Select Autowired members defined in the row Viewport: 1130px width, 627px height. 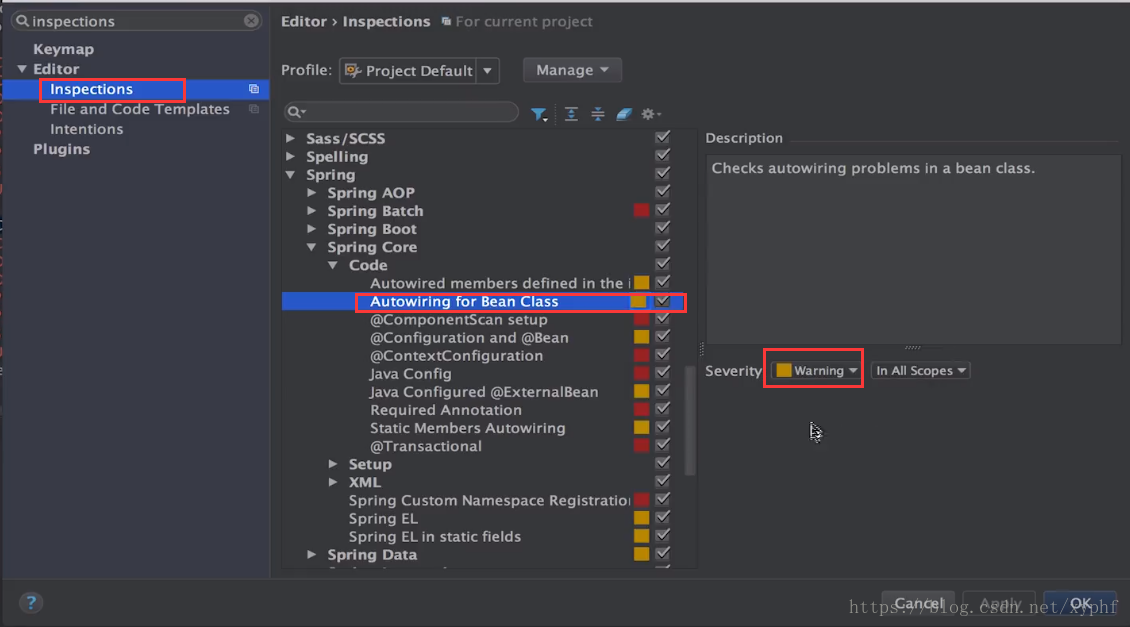tap(499, 283)
